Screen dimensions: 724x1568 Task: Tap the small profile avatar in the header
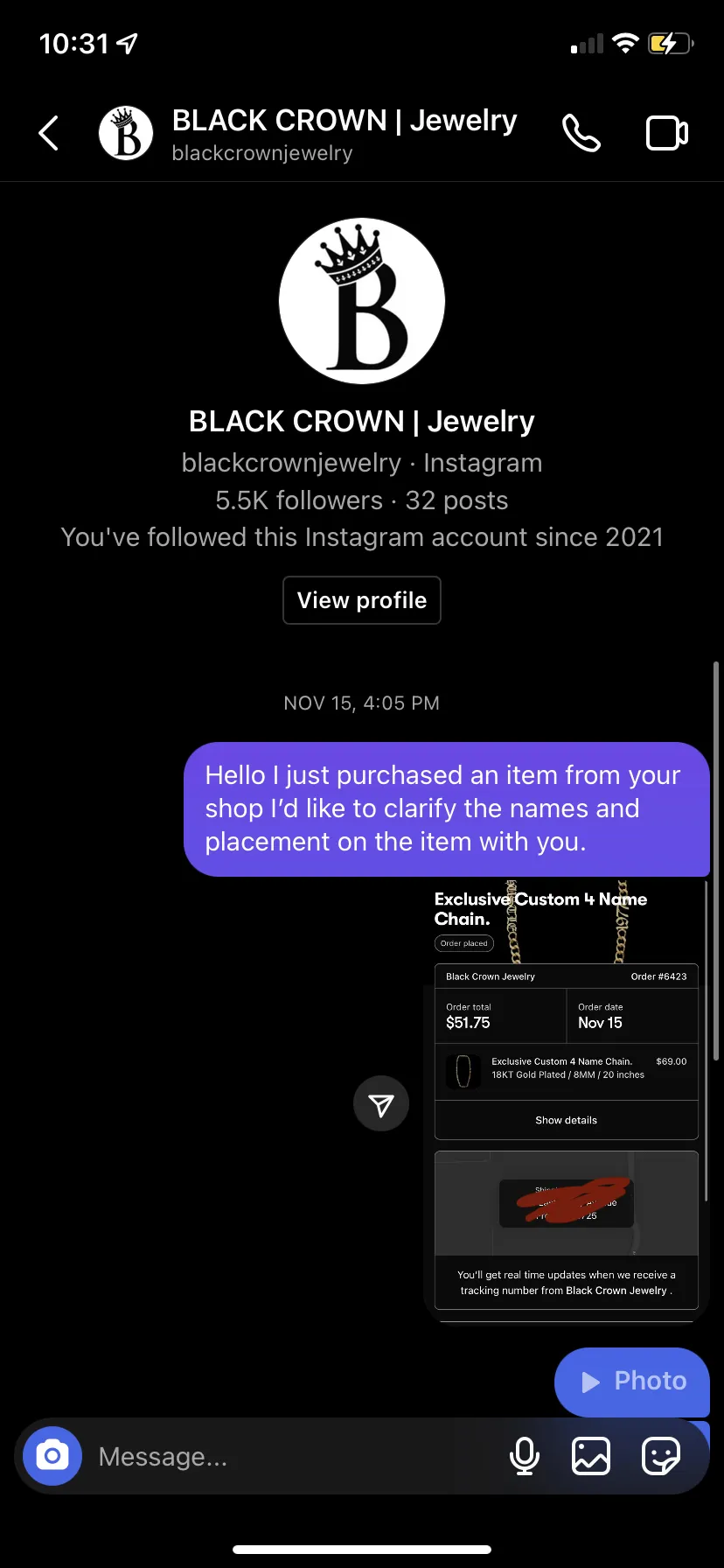tap(126, 133)
